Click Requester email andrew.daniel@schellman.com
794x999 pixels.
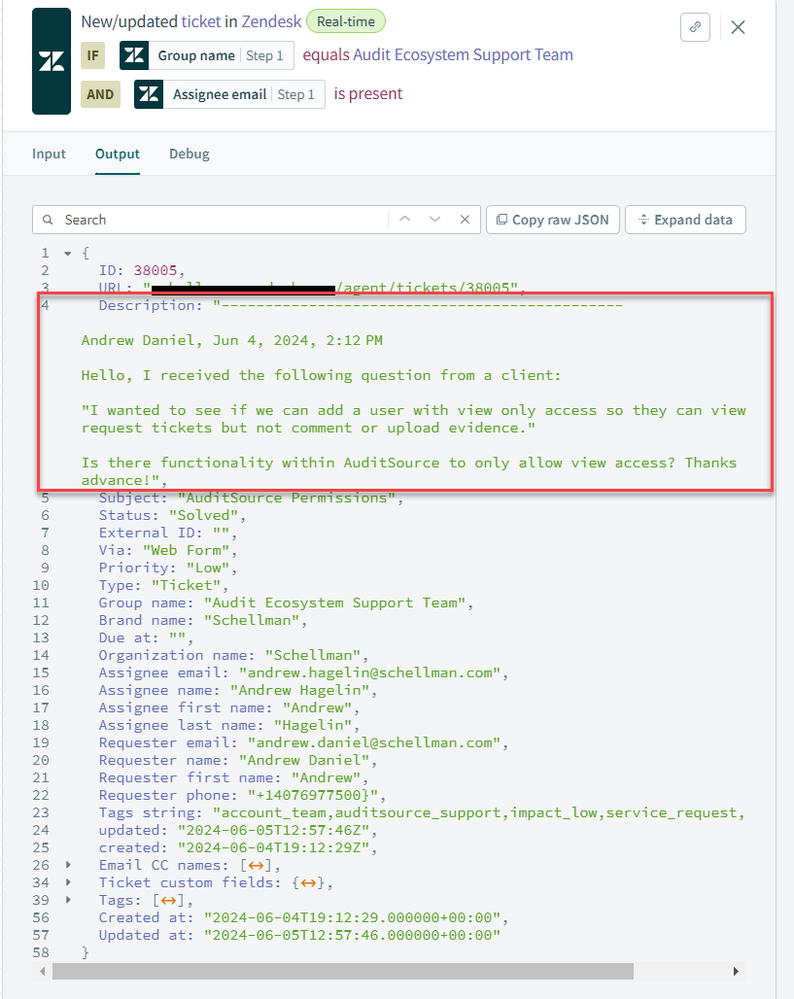click(x=374, y=743)
